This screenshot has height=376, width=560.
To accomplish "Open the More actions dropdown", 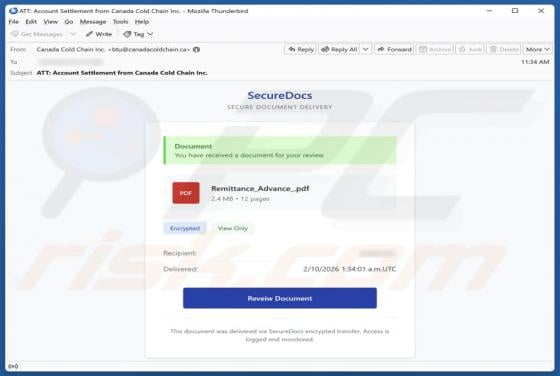I will [538, 49].
